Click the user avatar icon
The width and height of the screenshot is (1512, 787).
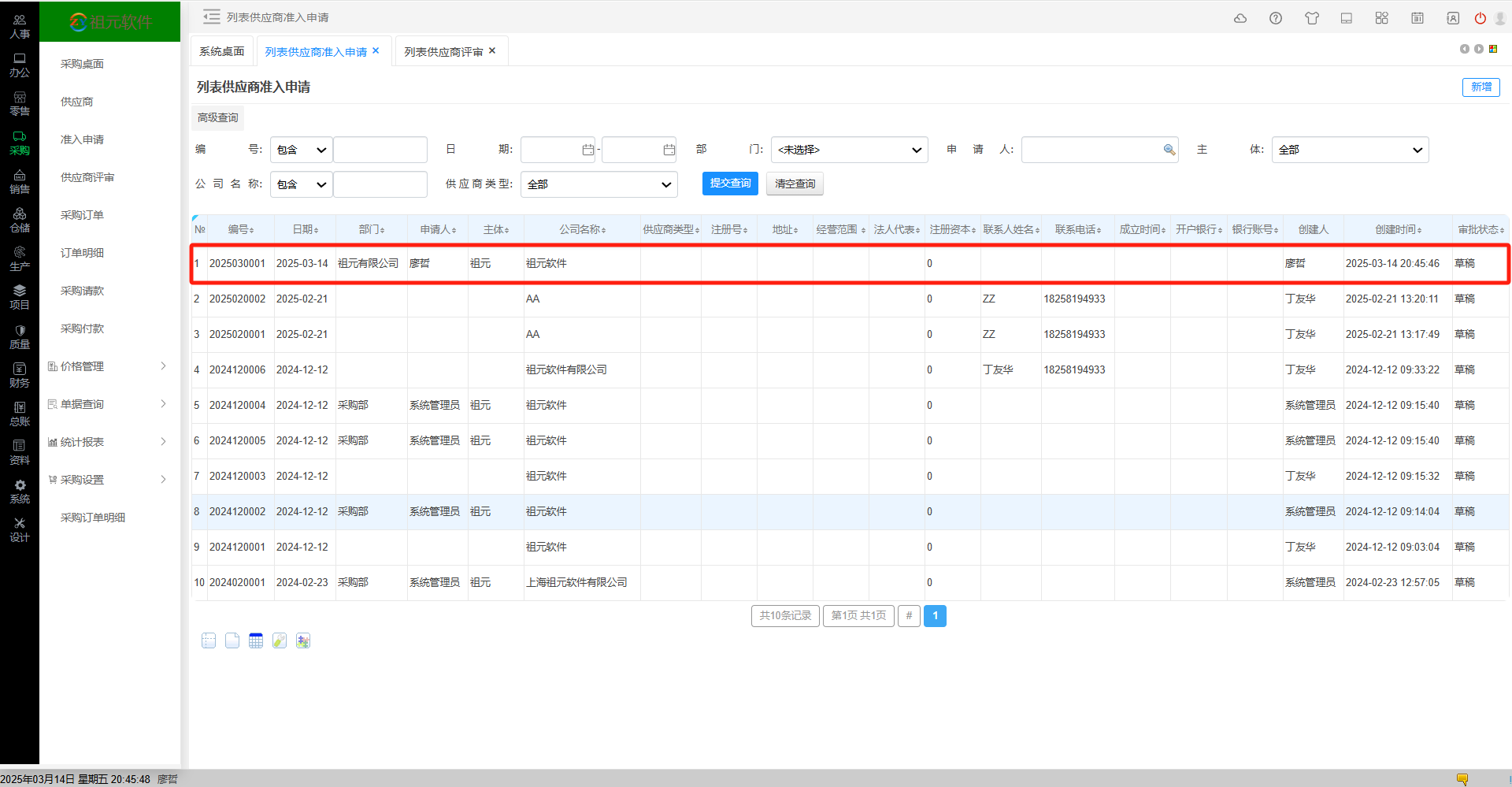click(x=1500, y=18)
